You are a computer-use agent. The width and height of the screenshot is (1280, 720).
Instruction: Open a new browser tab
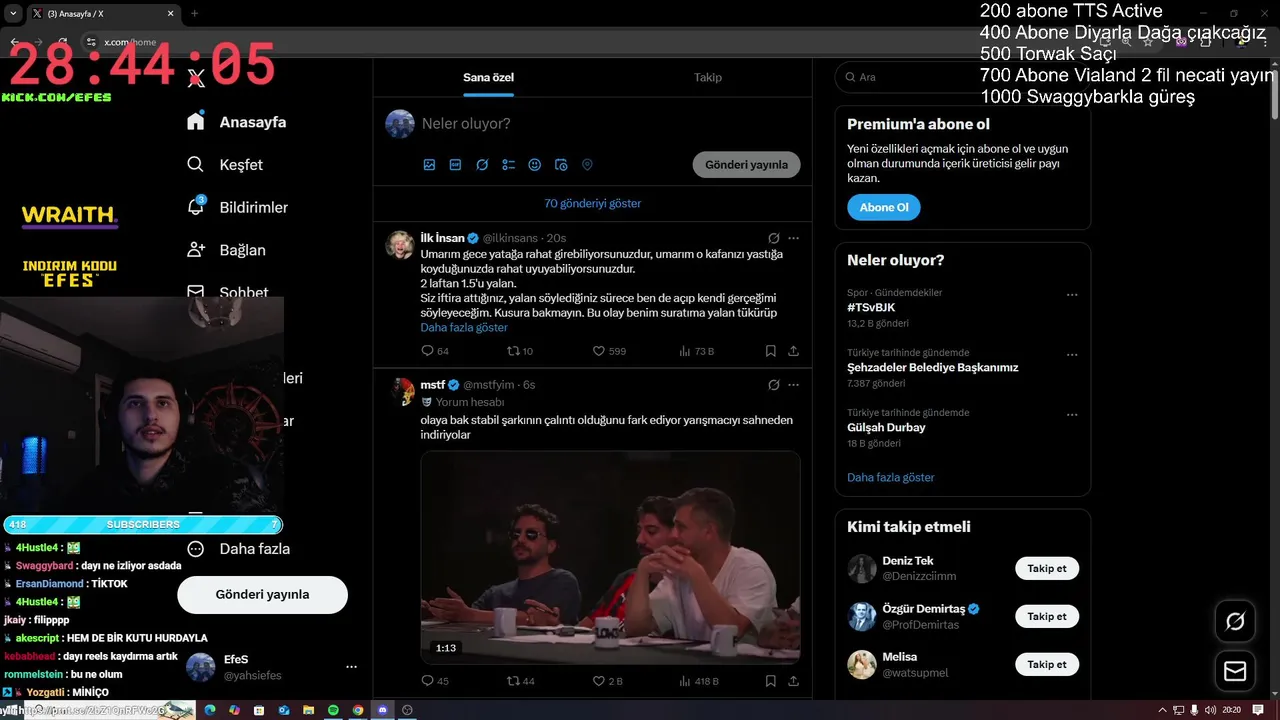click(x=195, y=14)
